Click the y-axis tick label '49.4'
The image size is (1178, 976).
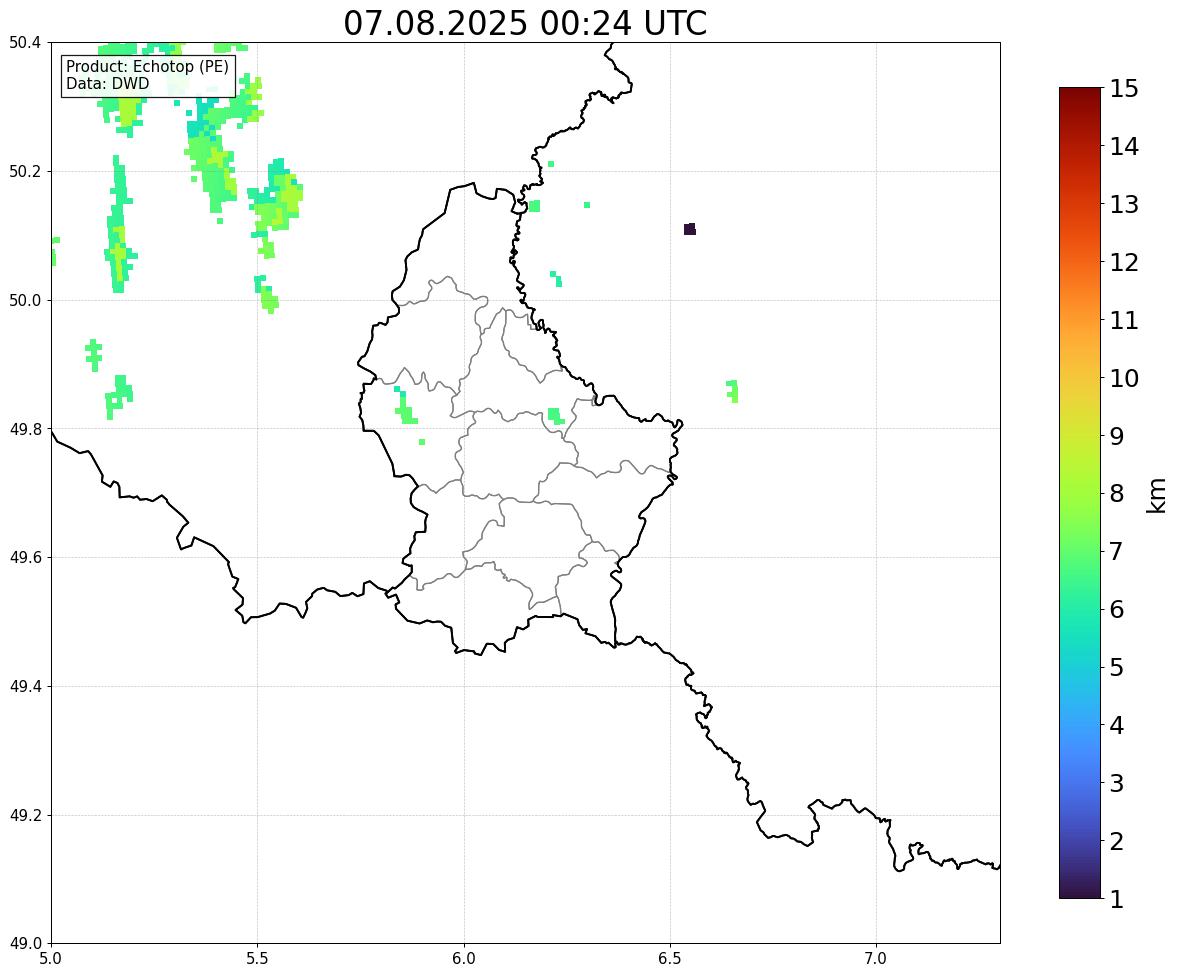(x=25, y=687)
